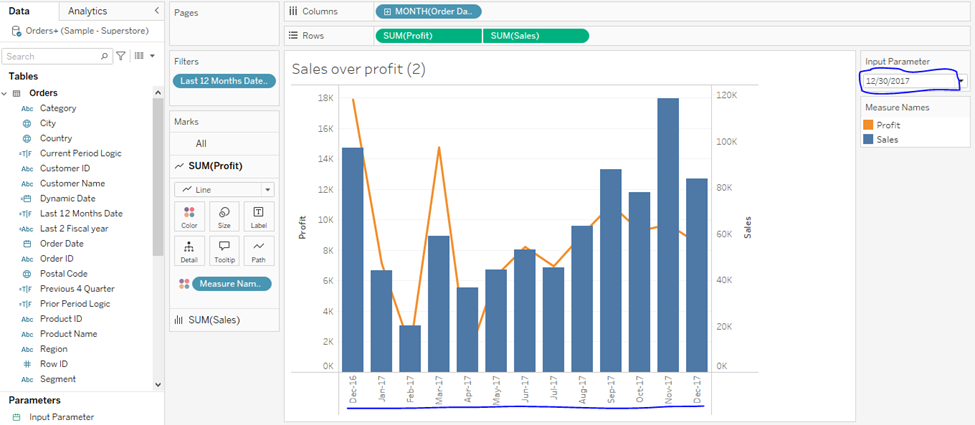This screenshot has width=975, height=425.
Task: Select the Customer Name field
Action: (72, 184)
